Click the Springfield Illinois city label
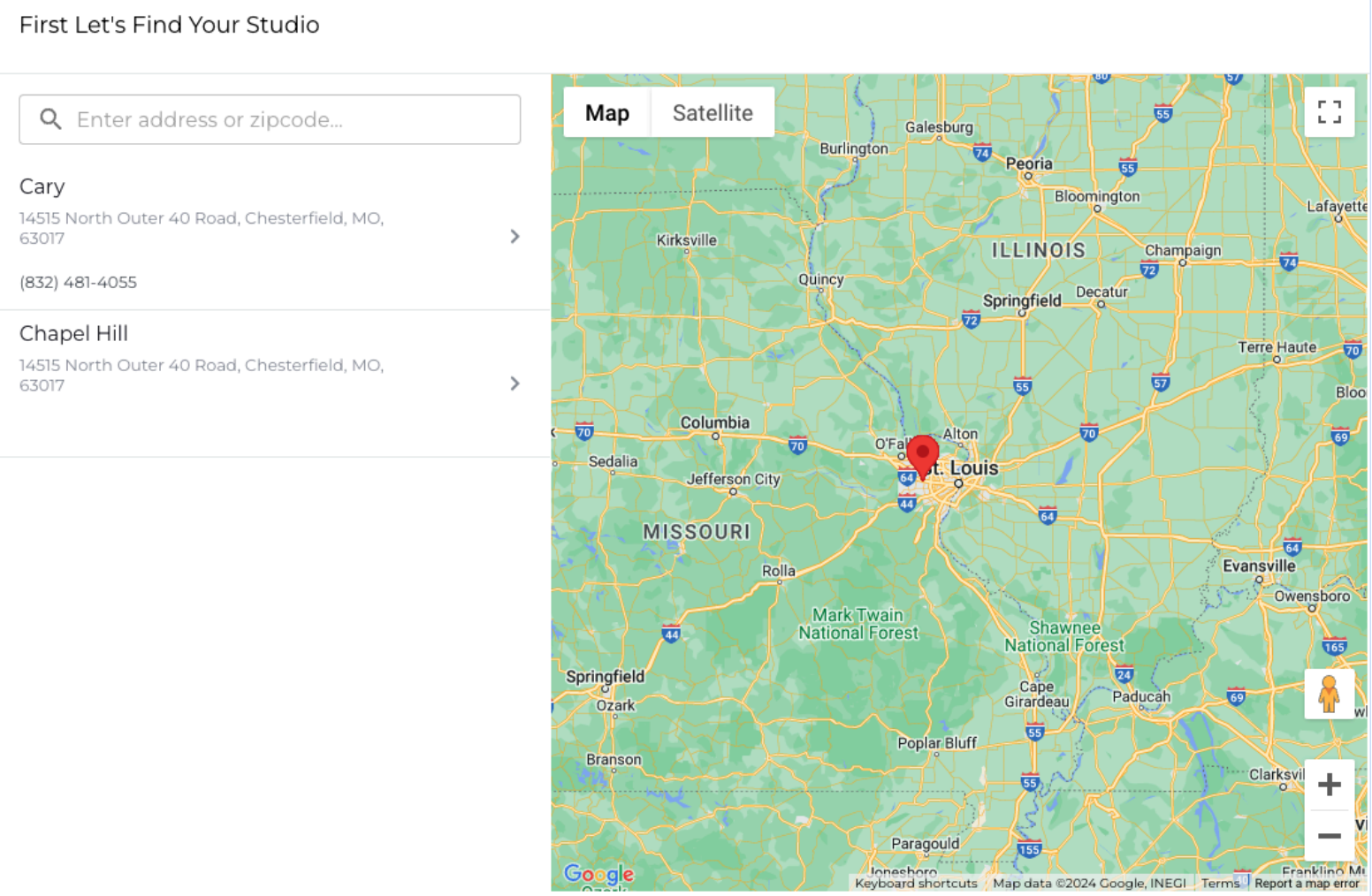 (x=1022, y=300)
